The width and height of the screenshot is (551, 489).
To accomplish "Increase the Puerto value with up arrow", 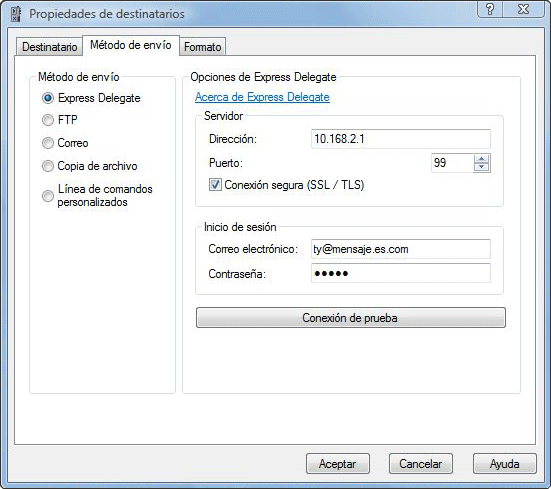I will (481, 159).
